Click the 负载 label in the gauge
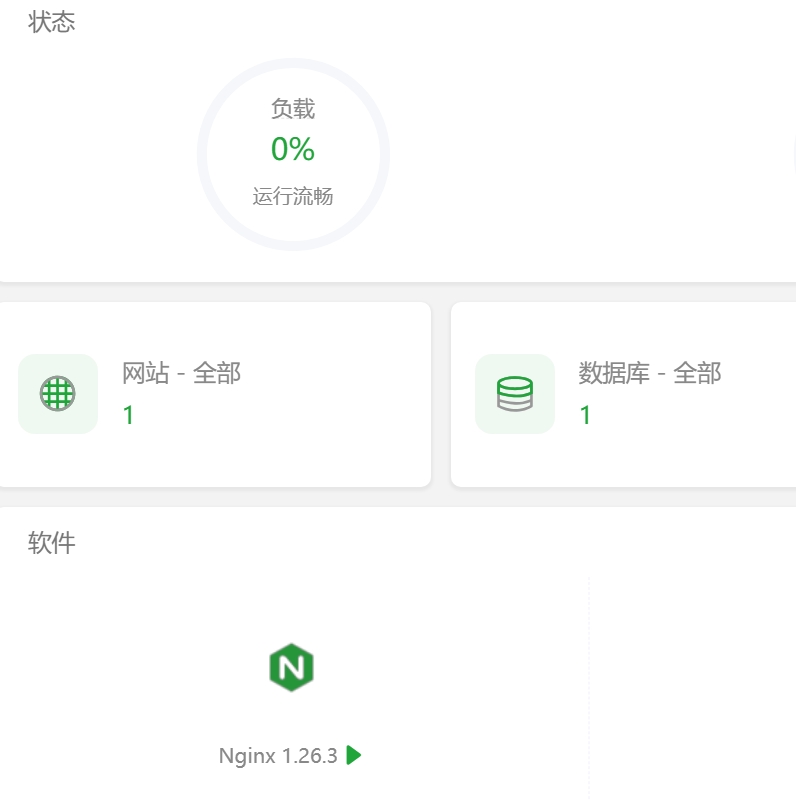The image size is (796, 801). 292,109
